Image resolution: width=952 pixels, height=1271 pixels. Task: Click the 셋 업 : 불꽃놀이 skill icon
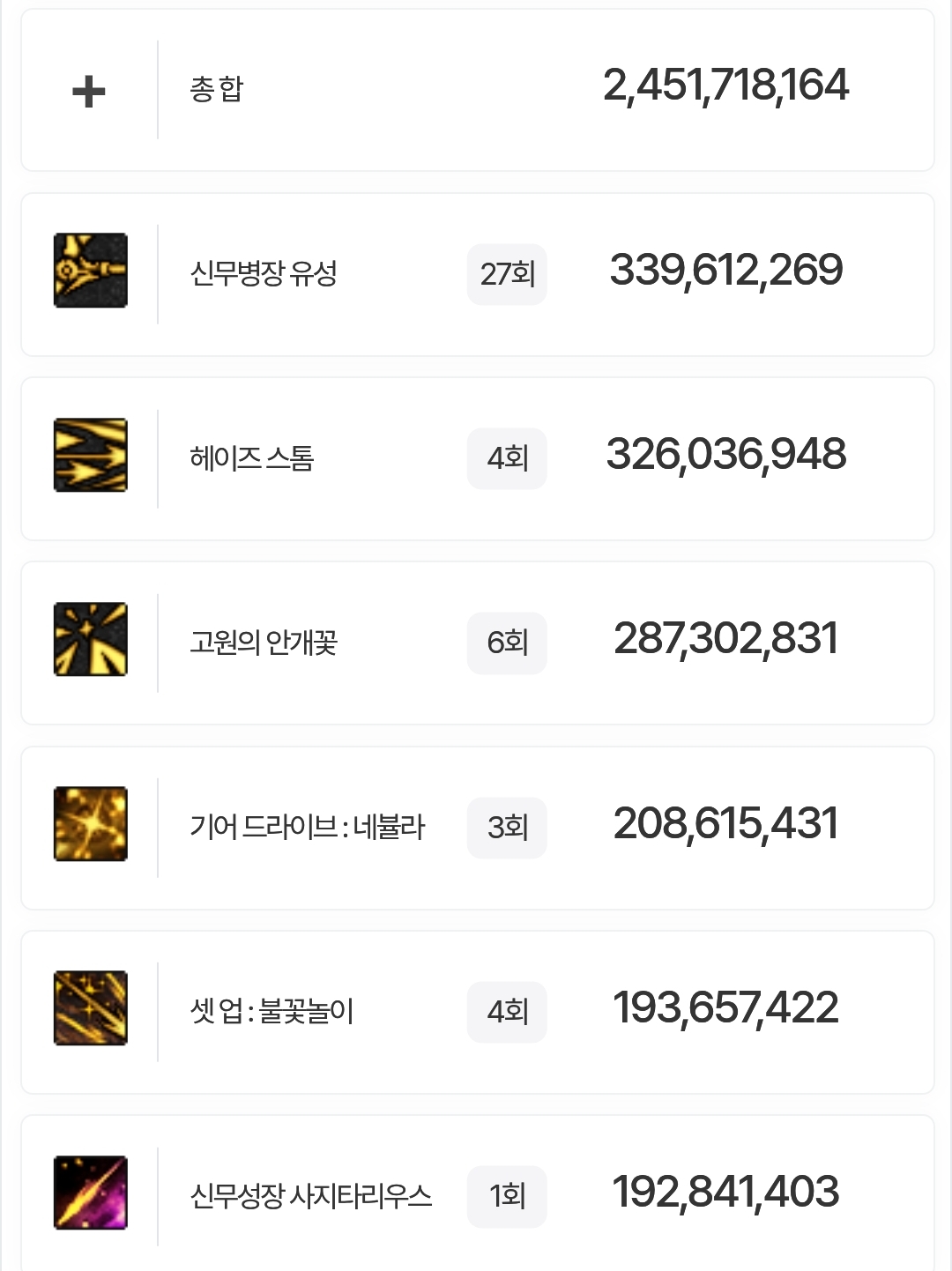(x=91, y=1008)
